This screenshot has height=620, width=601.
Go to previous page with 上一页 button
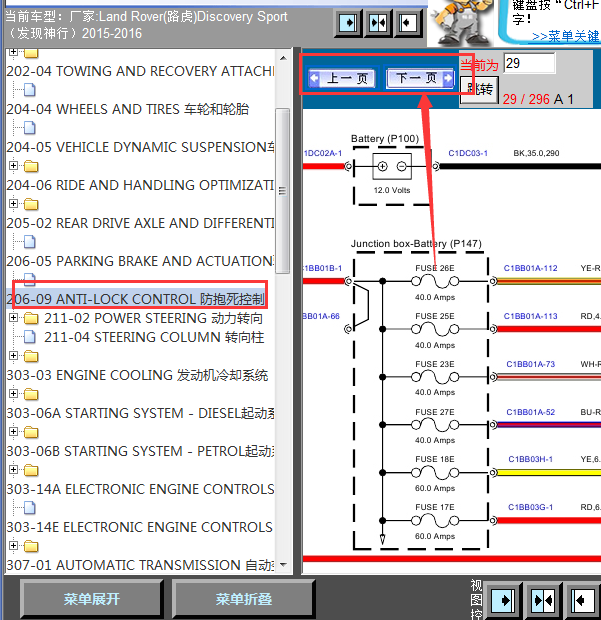click(342, 78)
